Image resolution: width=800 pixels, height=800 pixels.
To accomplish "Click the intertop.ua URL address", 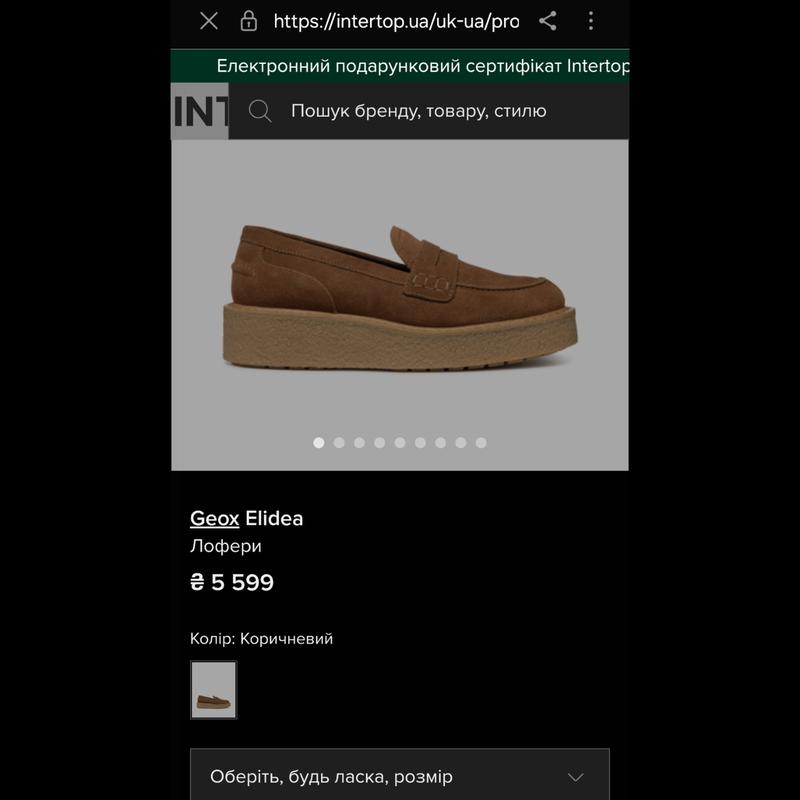I will click(395, 21).
